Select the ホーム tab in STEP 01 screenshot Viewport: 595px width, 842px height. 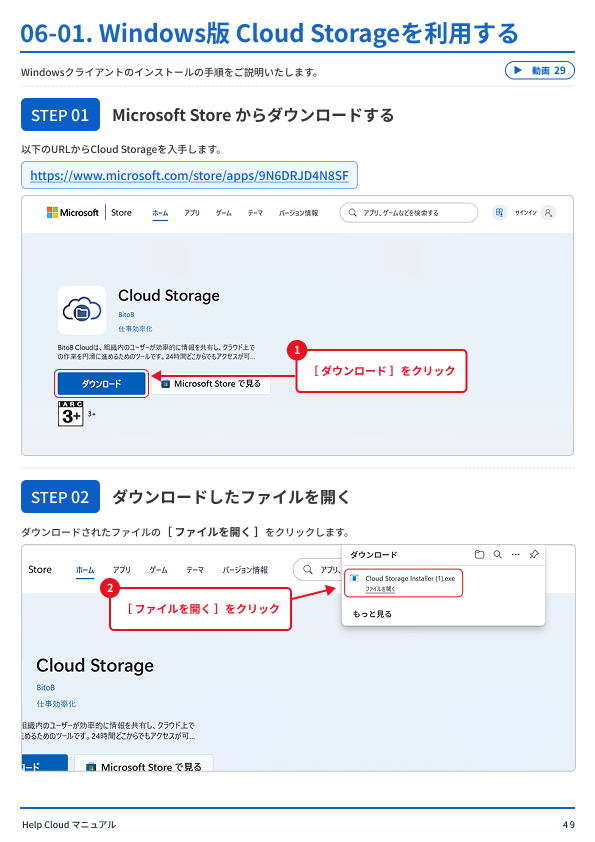click(160, 213)
